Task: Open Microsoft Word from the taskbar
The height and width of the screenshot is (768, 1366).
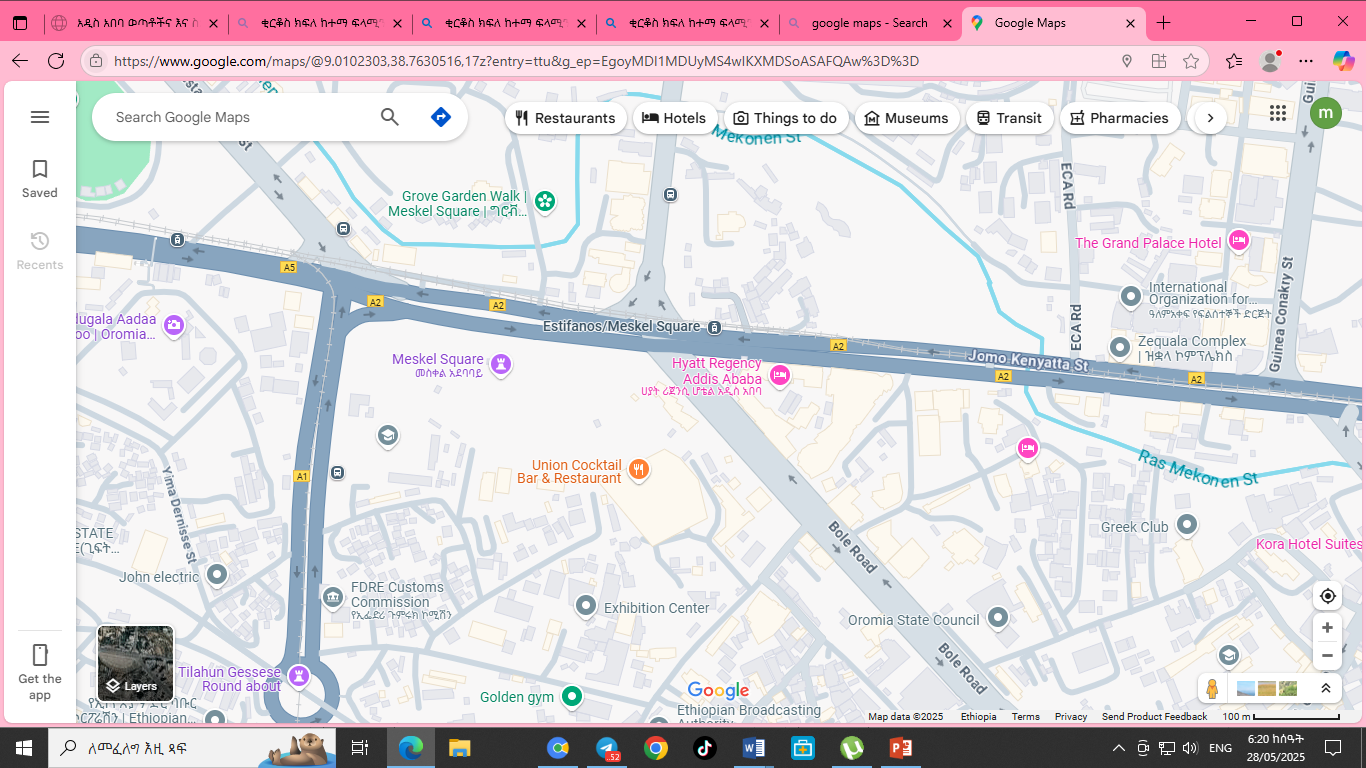Action: [753, 748]
